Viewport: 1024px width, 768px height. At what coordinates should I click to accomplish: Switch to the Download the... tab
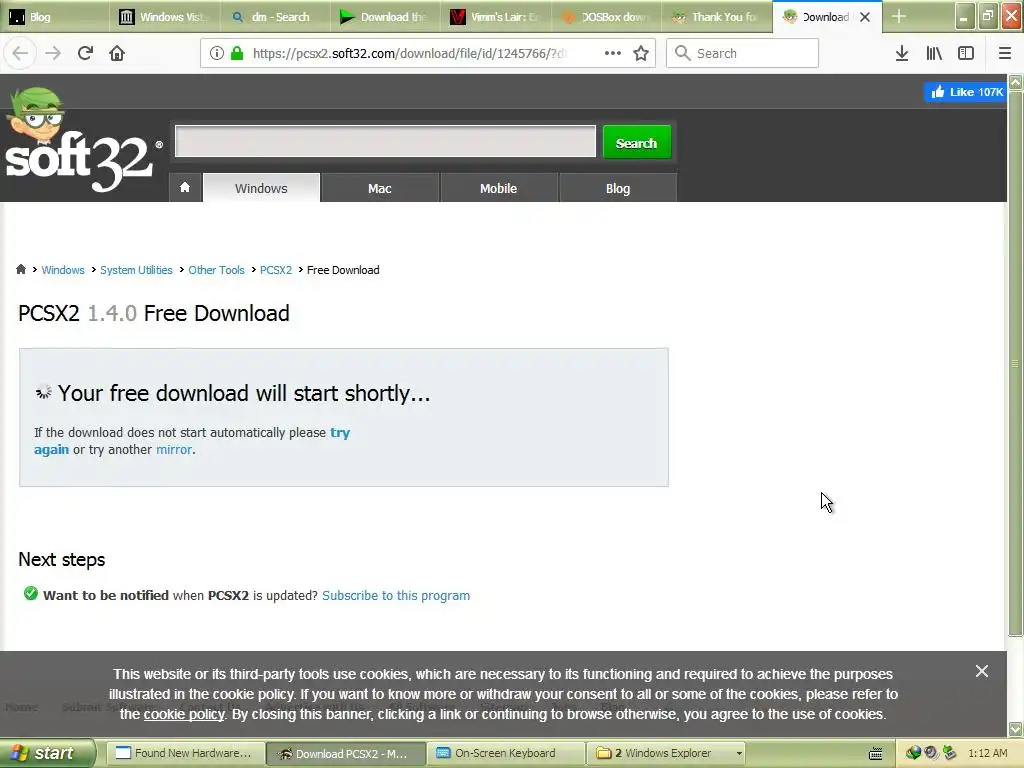(x=386, y=17)
